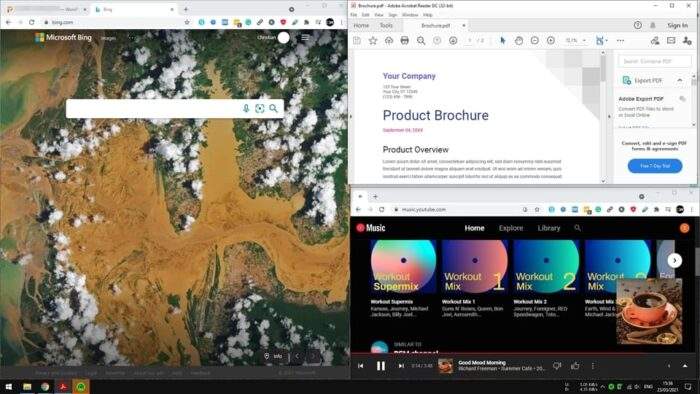This screenshot has height=394, width=700.
Task: Open a new tab in the Bing browser window
Action: pyautogui.click(x=186, y=9)
